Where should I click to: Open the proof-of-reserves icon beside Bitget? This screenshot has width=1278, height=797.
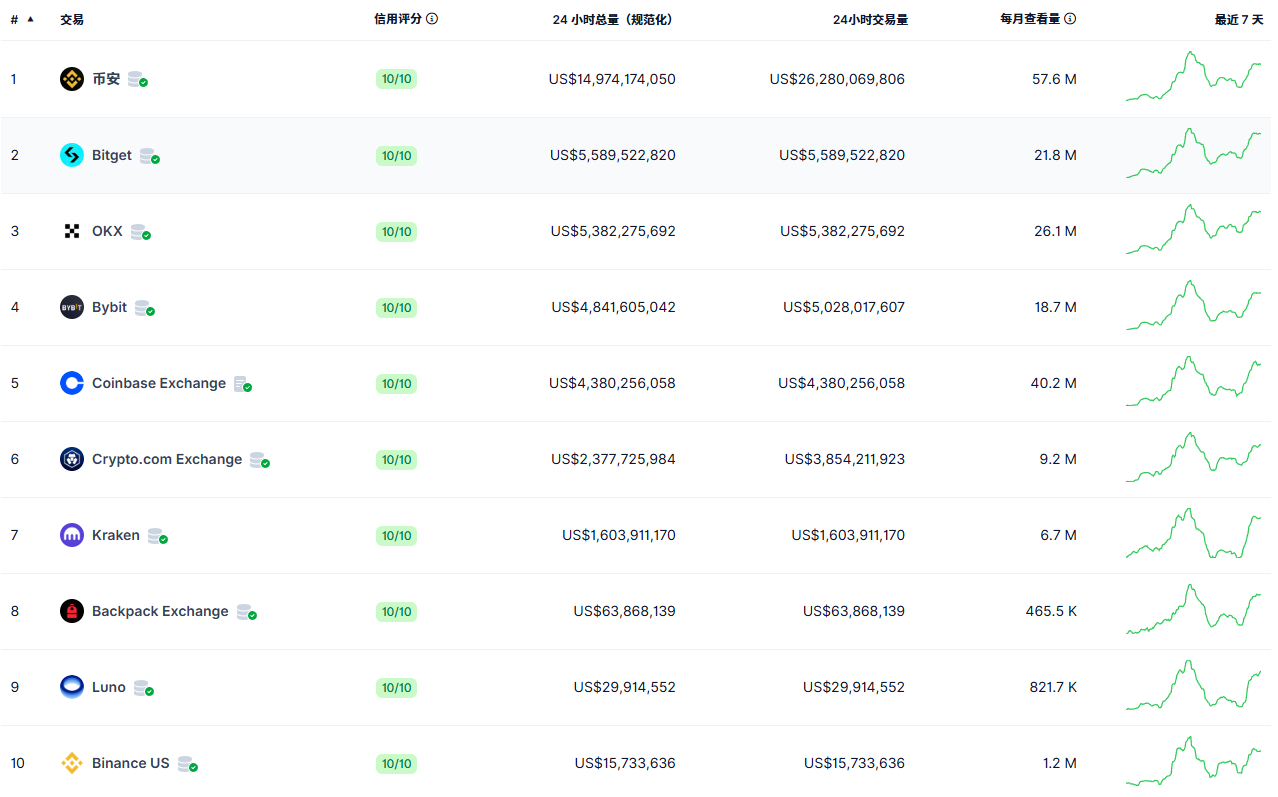click(x=150, y=156)
